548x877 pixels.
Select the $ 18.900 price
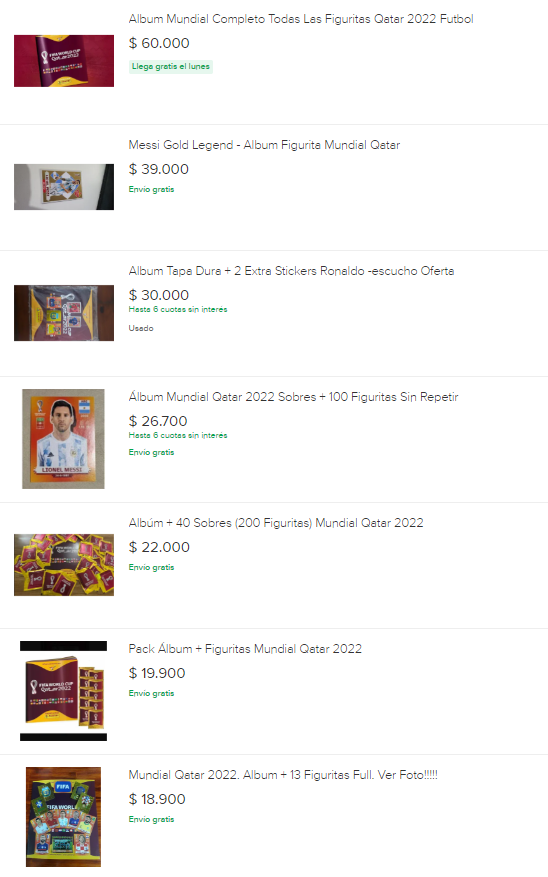click(x=157, y=799)
